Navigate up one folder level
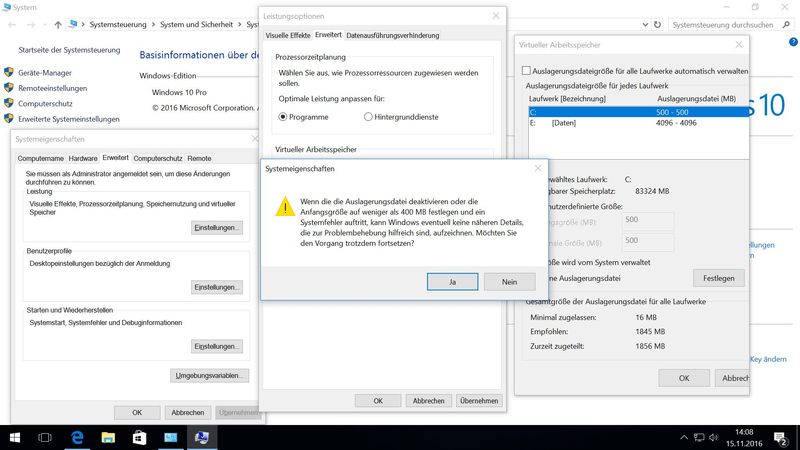The height and width of the screenshot is (450, 800). (58, 24)
